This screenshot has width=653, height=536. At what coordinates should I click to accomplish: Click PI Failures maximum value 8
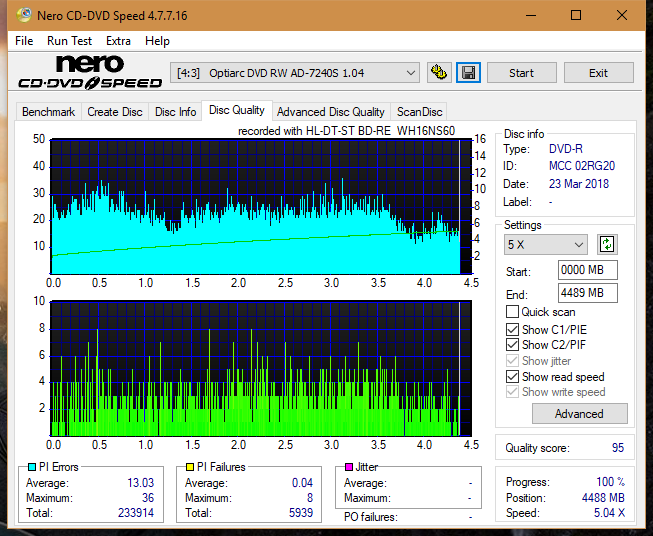(x=310, y=498)
